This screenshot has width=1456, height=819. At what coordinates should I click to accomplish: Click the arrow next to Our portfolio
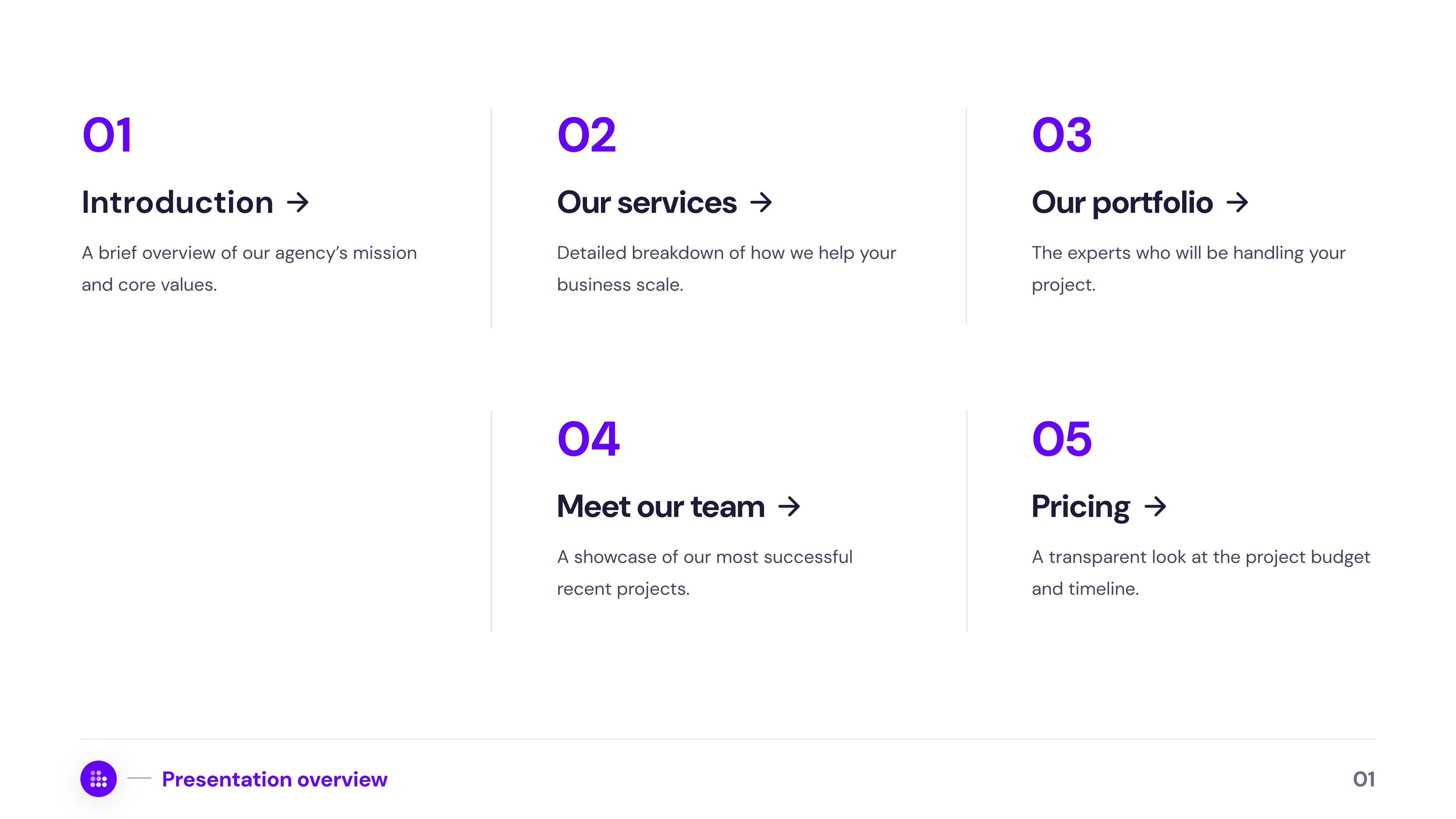point(1237,202)
